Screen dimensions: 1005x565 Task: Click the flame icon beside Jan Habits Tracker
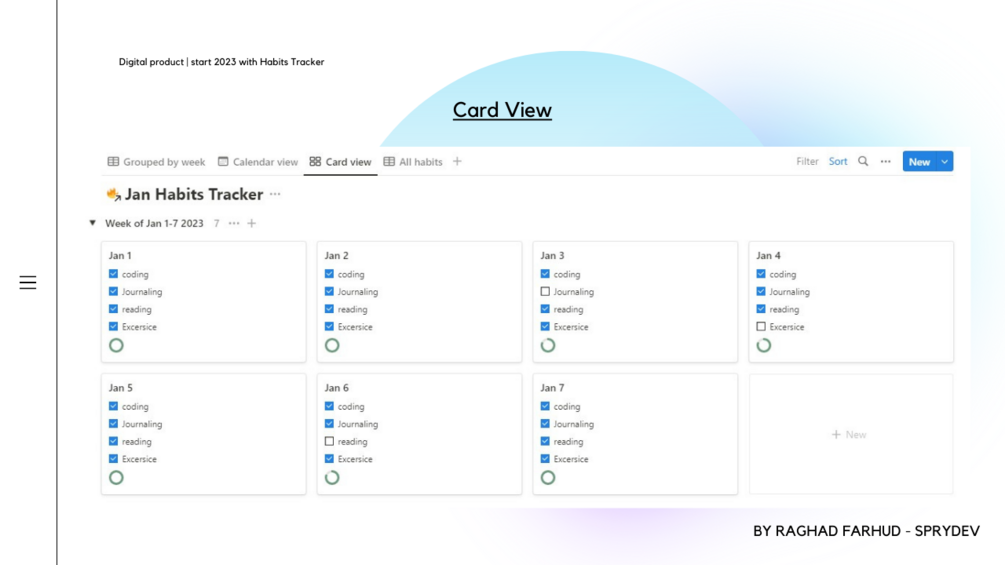point(113,194)
